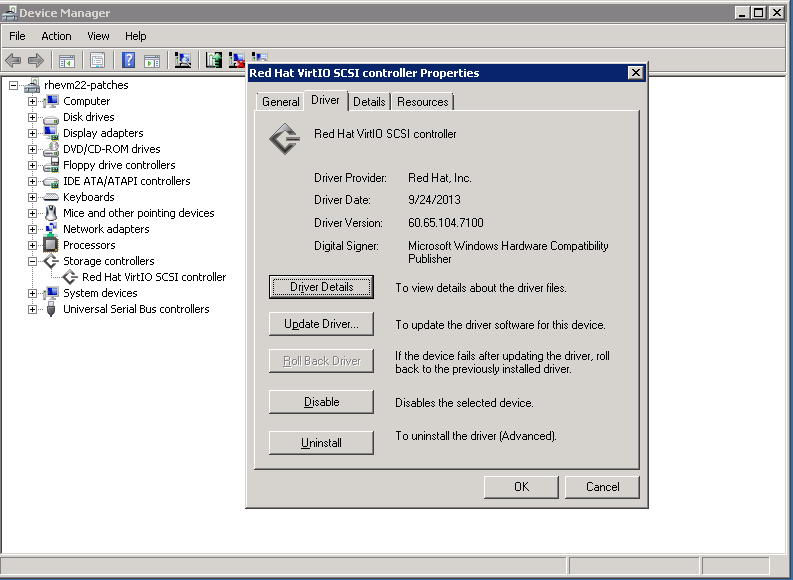This screenshot has width=793, height=580.
Task: Click the Display adapters category icon
Action: pos(51,133)
